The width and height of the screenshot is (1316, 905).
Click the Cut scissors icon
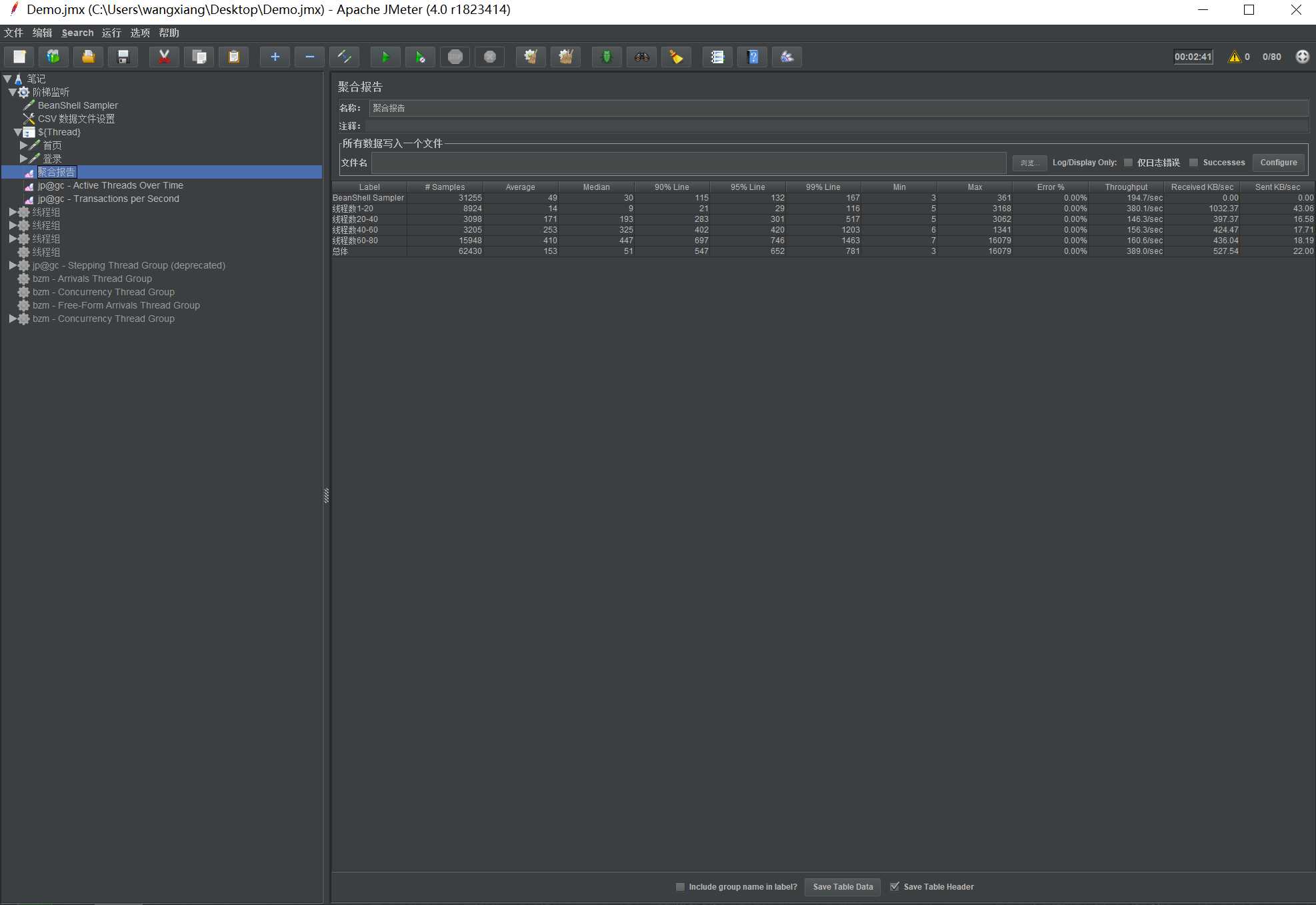(164, 57)
